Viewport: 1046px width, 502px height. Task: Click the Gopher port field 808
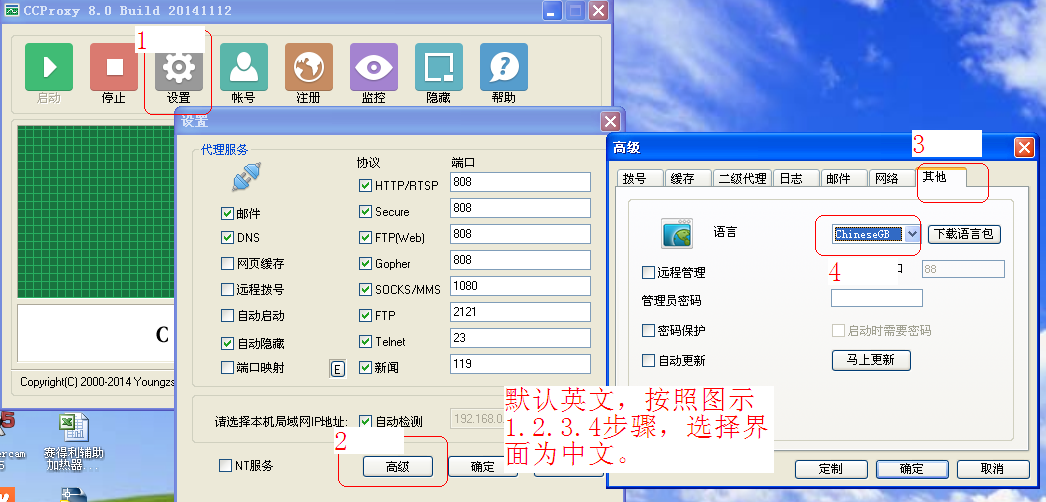click(520, 260)
